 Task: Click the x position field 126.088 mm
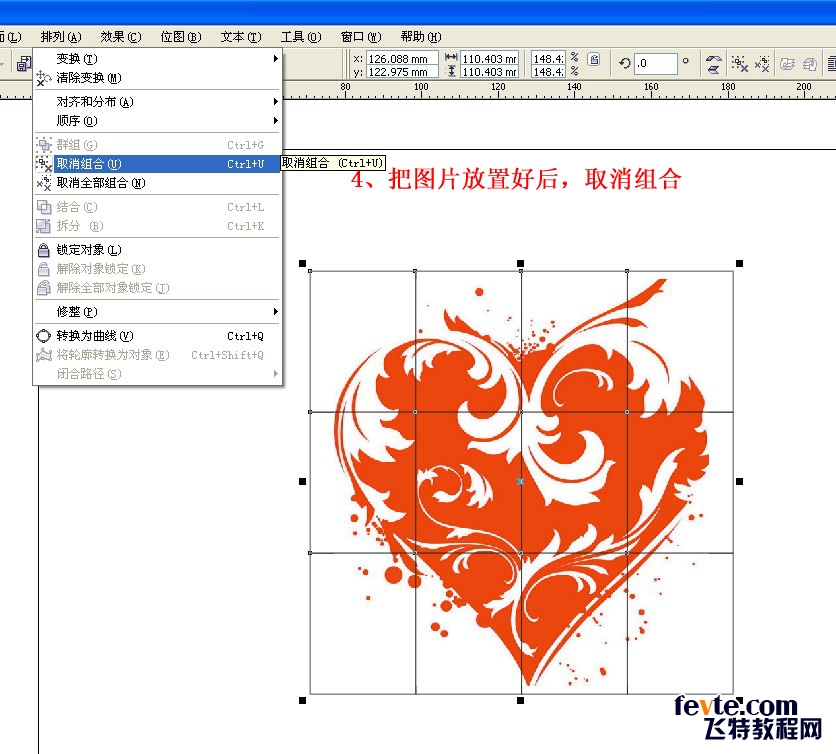[402, 59]
